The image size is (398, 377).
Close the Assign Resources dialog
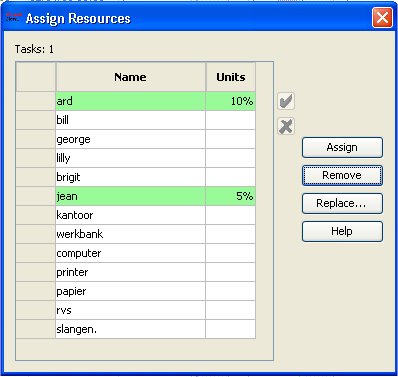[x=382, y=17]
